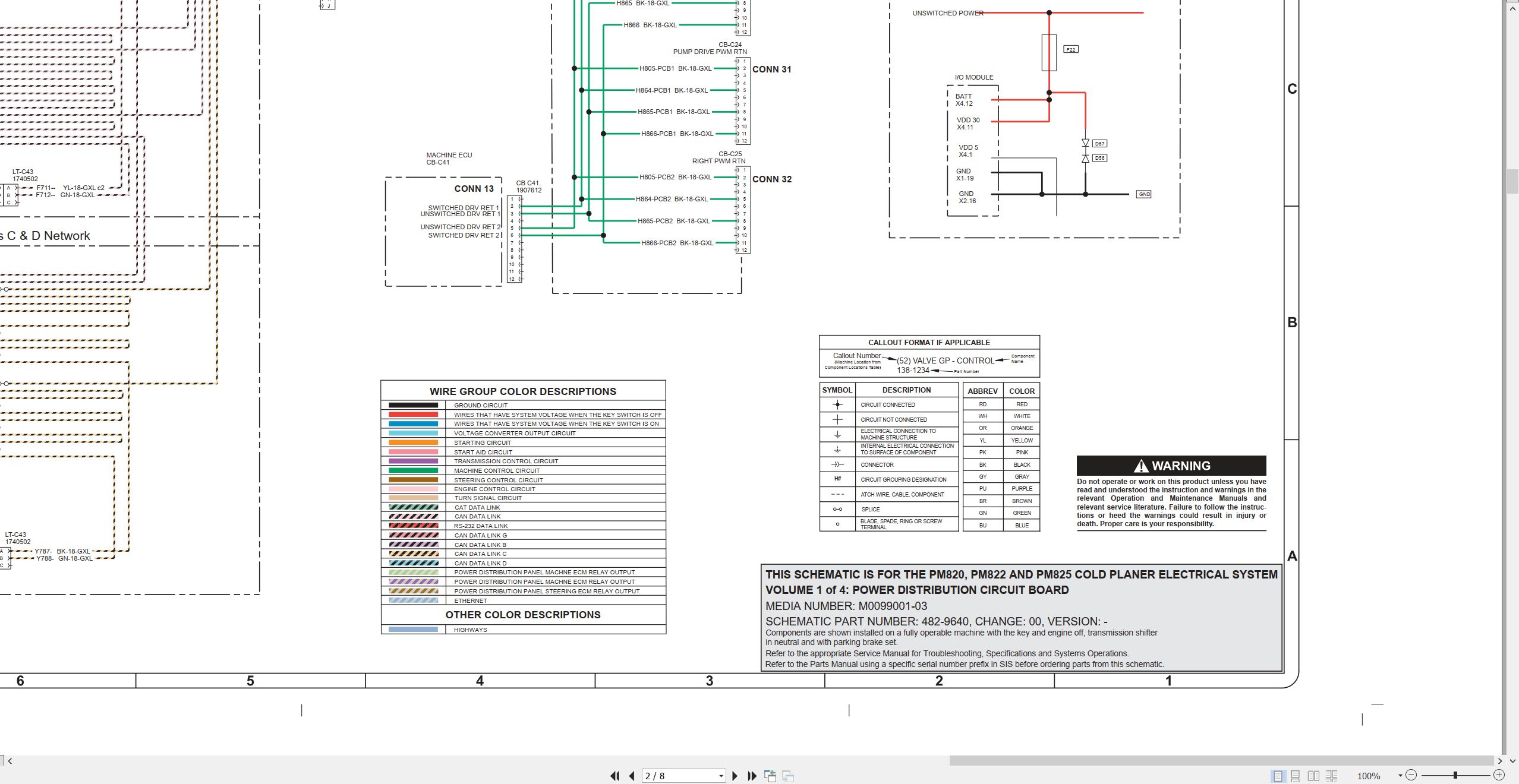Click the vertical scrollbar thumb

point(1512,181)
